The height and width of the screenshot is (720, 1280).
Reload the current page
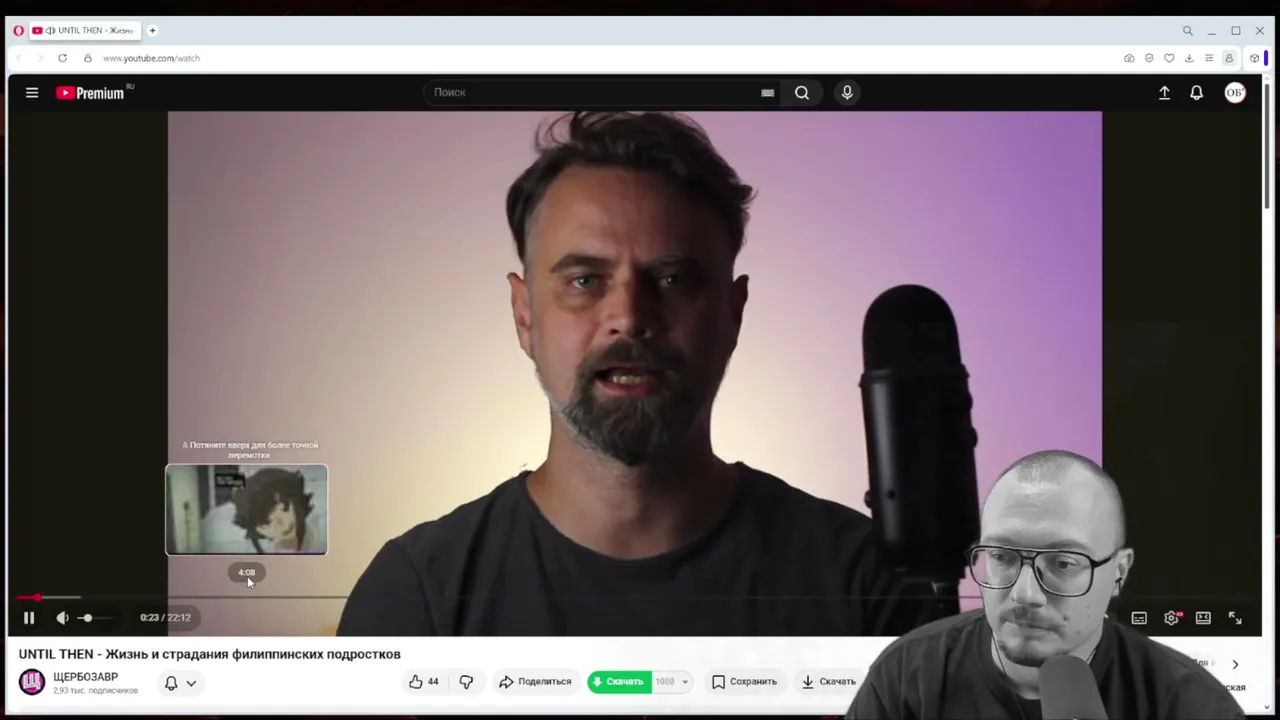[62, 58]
